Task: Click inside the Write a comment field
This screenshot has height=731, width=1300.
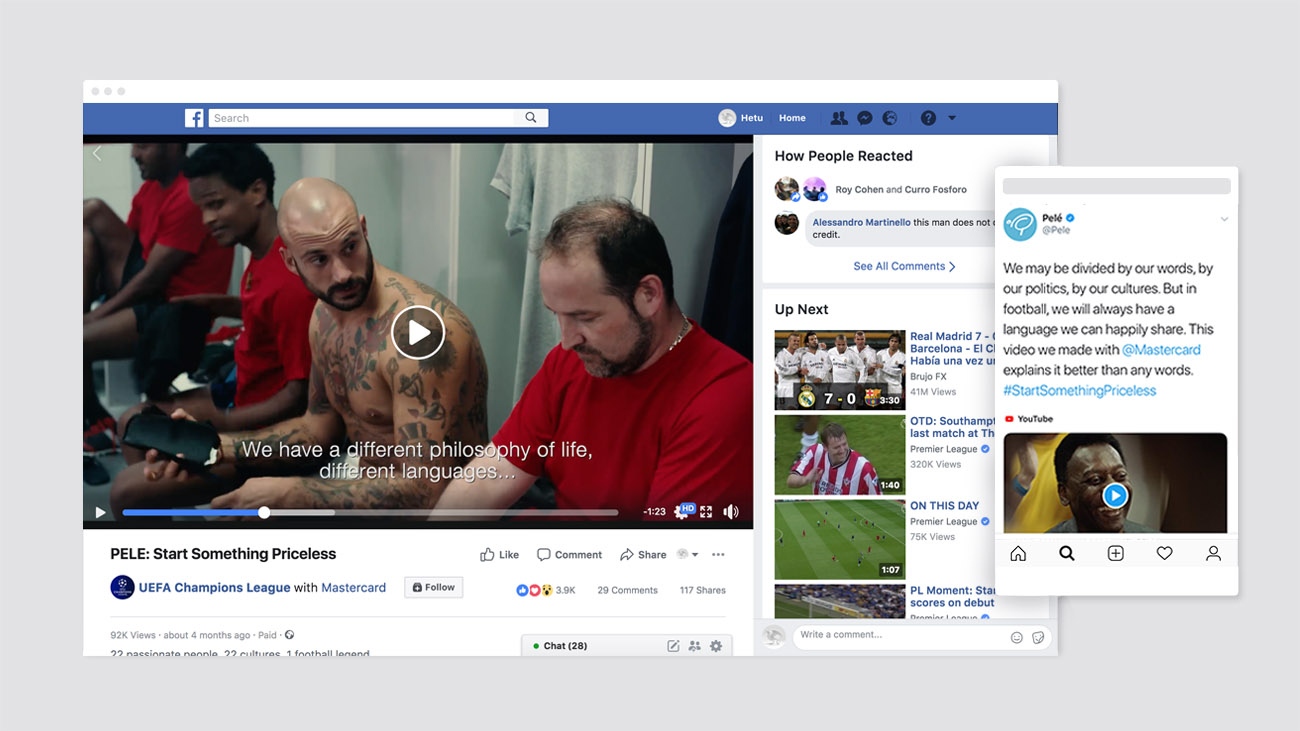Action: pos(900,636)
